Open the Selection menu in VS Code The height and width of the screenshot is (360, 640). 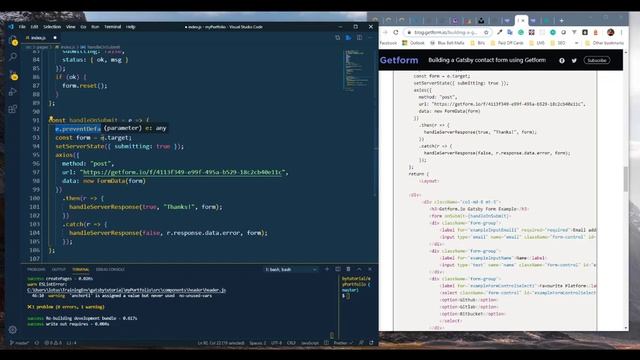coord(52,27)
